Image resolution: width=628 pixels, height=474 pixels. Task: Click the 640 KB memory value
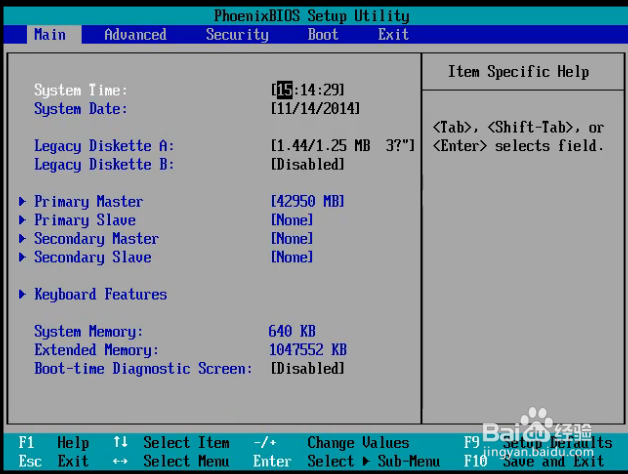click(292, 331)
